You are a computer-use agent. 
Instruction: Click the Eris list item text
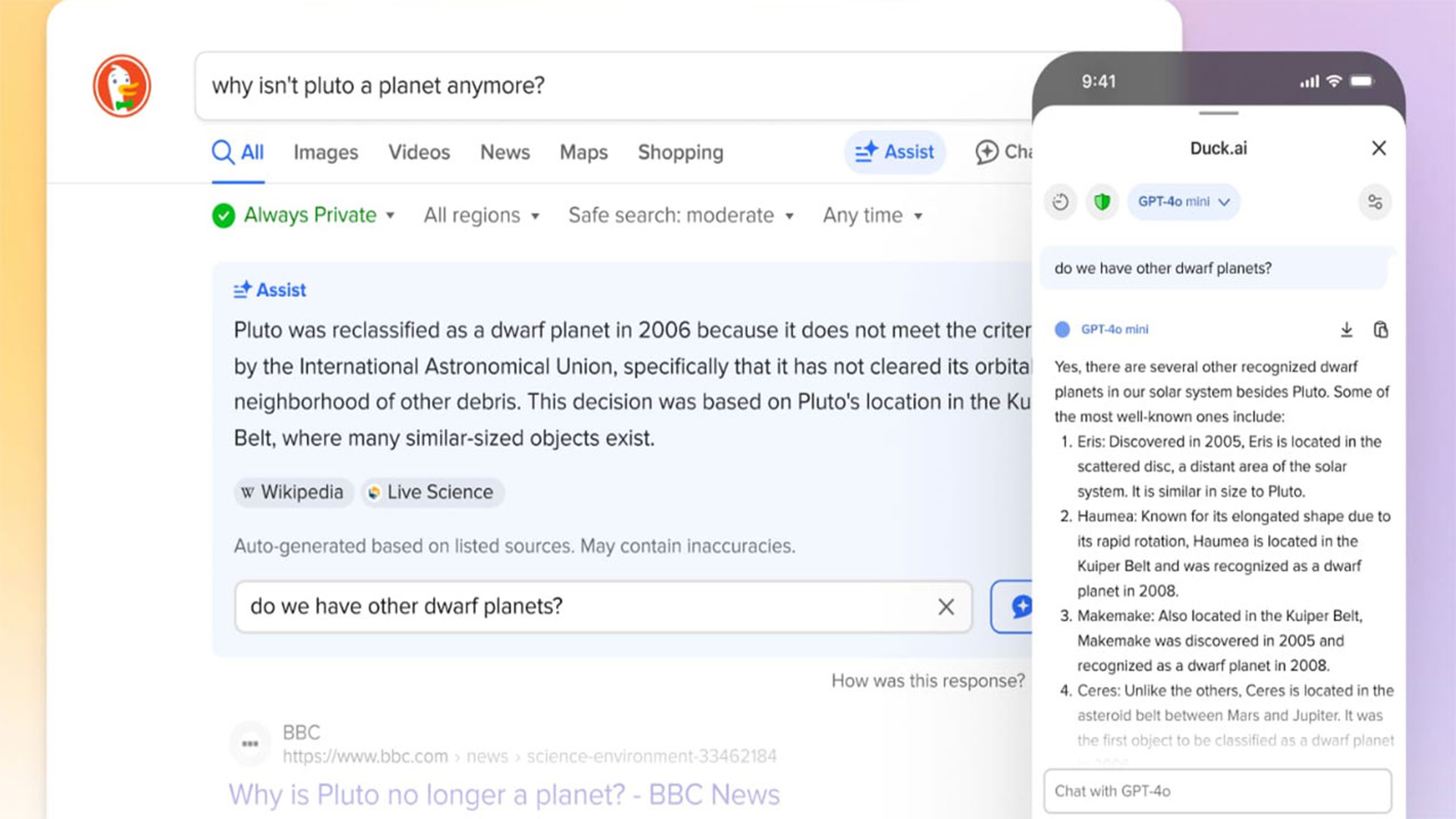[x=1229, y=466]
